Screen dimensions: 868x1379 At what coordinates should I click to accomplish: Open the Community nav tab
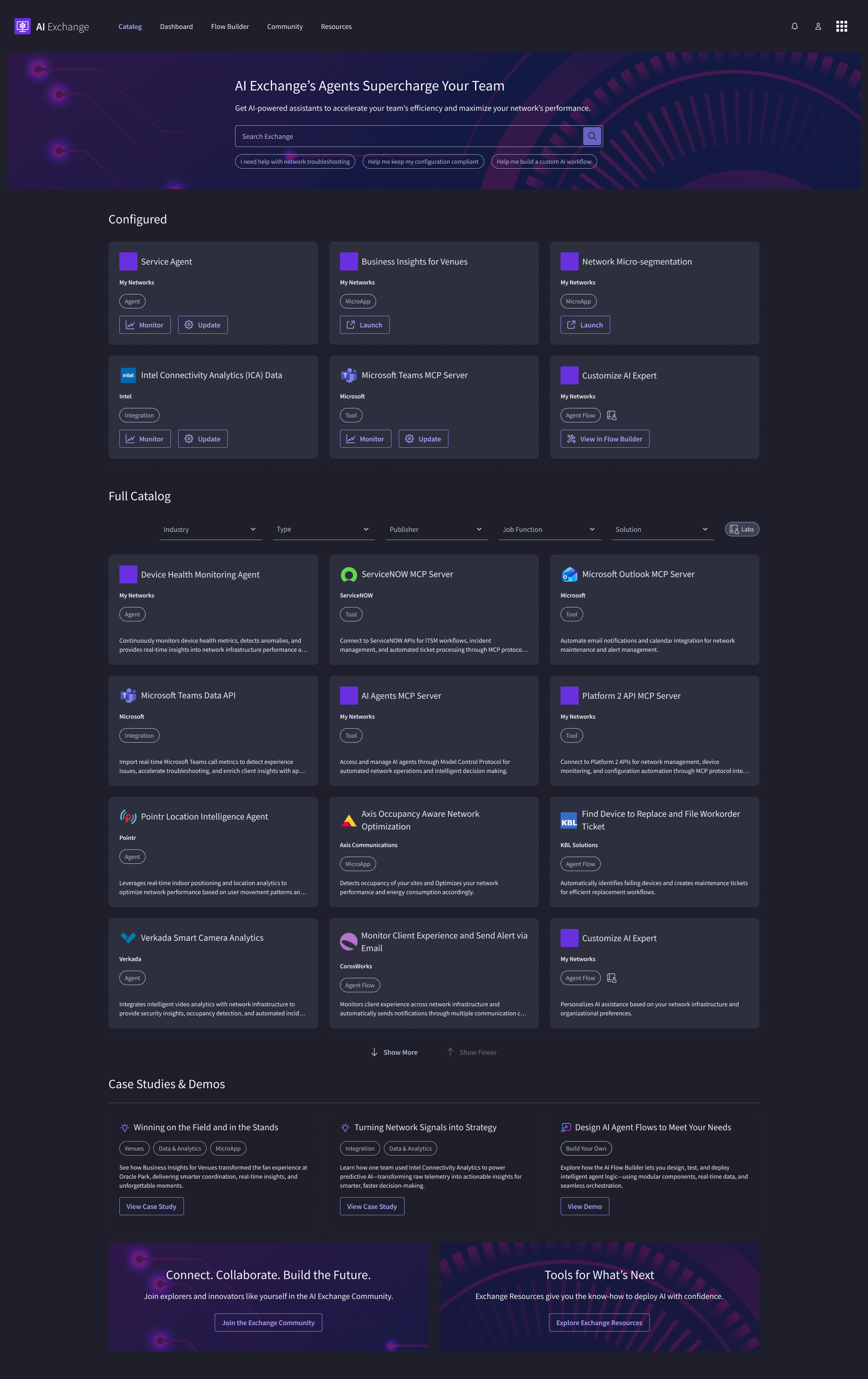(x=284, y=26)
